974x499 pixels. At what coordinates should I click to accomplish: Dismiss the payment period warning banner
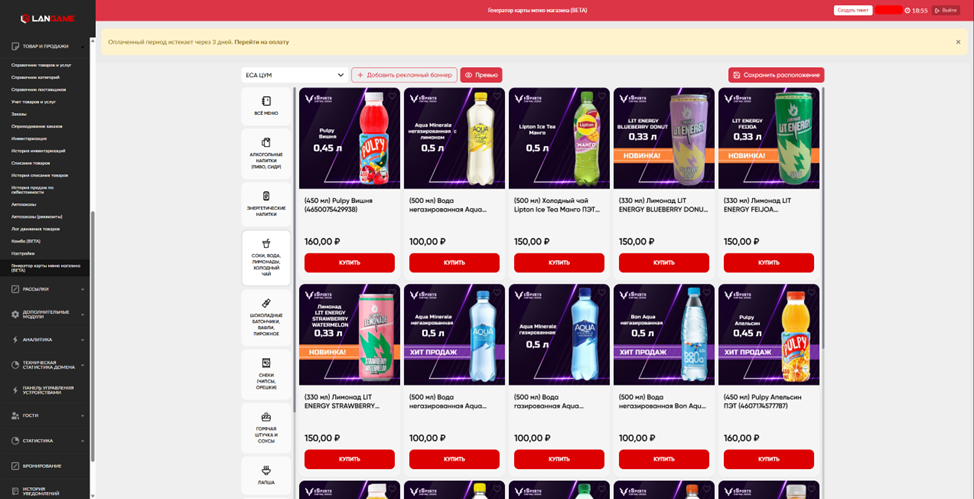pyautogui.click(x=958, y=42)
